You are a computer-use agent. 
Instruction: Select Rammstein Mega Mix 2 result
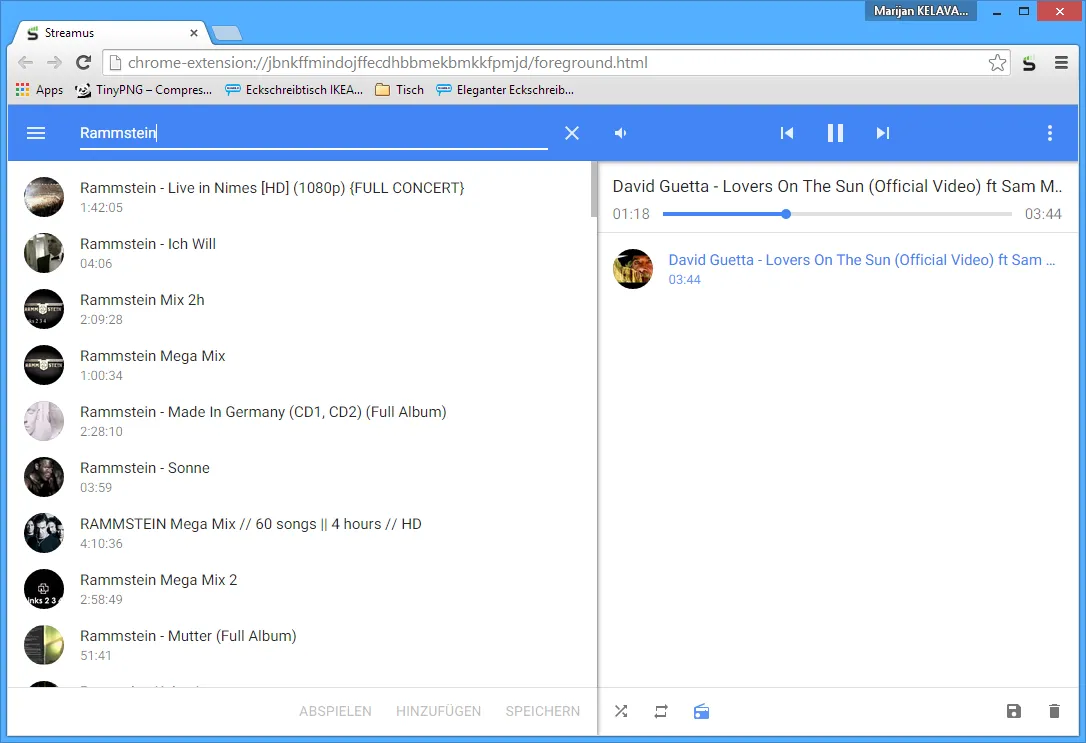[299, 589]
